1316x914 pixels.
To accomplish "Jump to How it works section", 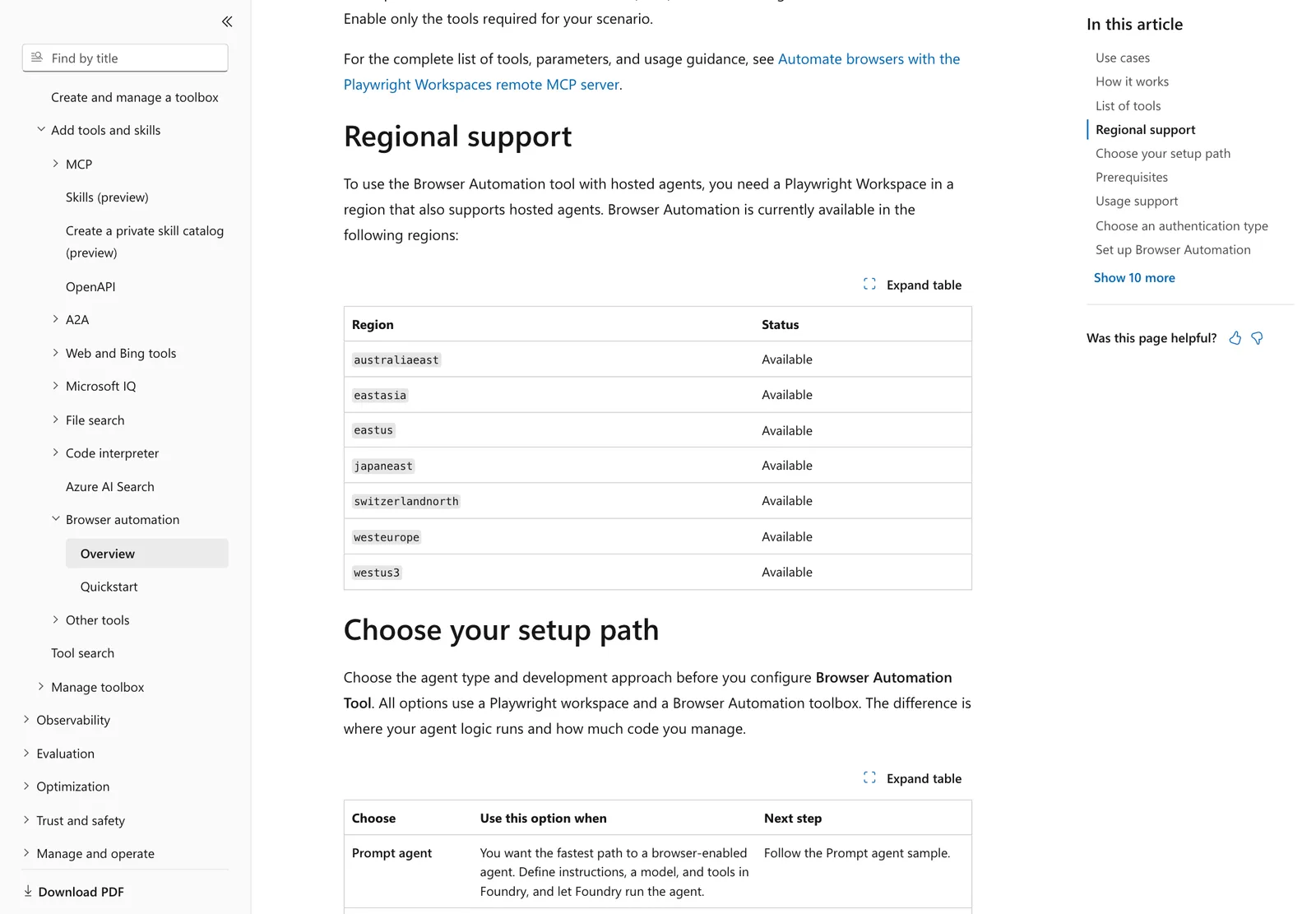I will pyautogui.click(x=1132, y=81).
